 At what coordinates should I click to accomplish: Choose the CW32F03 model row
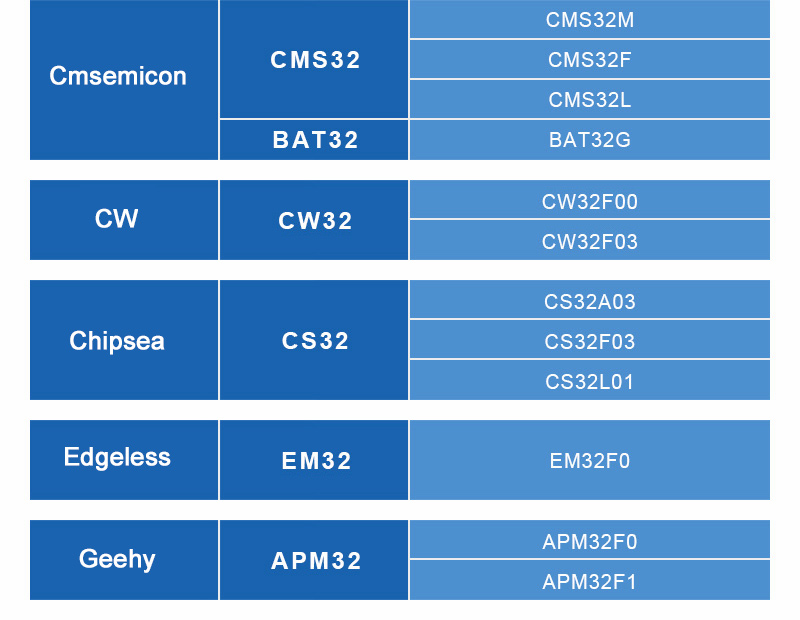589,241
